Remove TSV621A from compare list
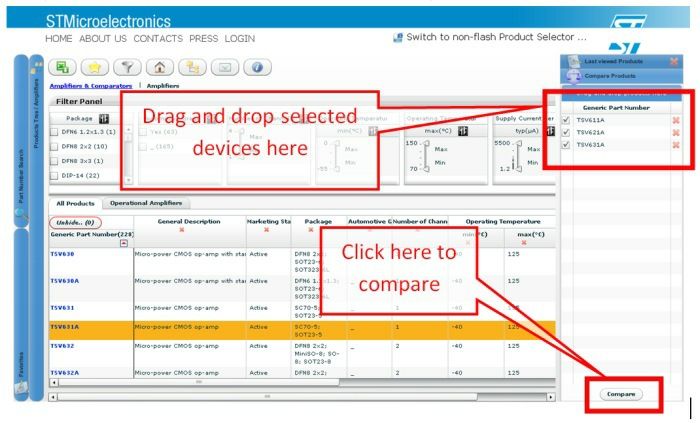The height and width of the screenshot is (423, 700). pyautogui.click(x=676, y=133)
